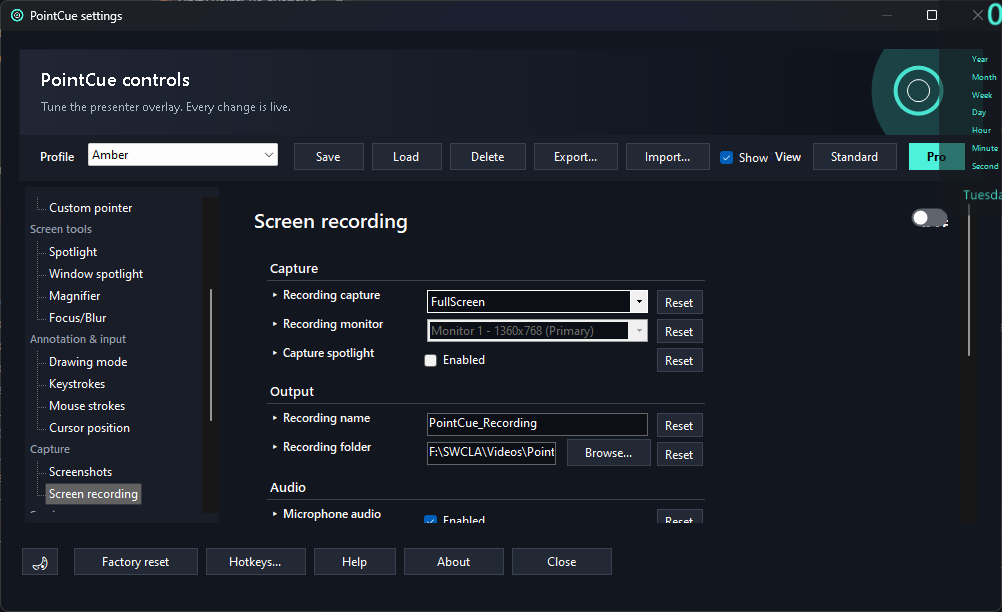Uncheck the Show checkbox near View

[727, 157]
